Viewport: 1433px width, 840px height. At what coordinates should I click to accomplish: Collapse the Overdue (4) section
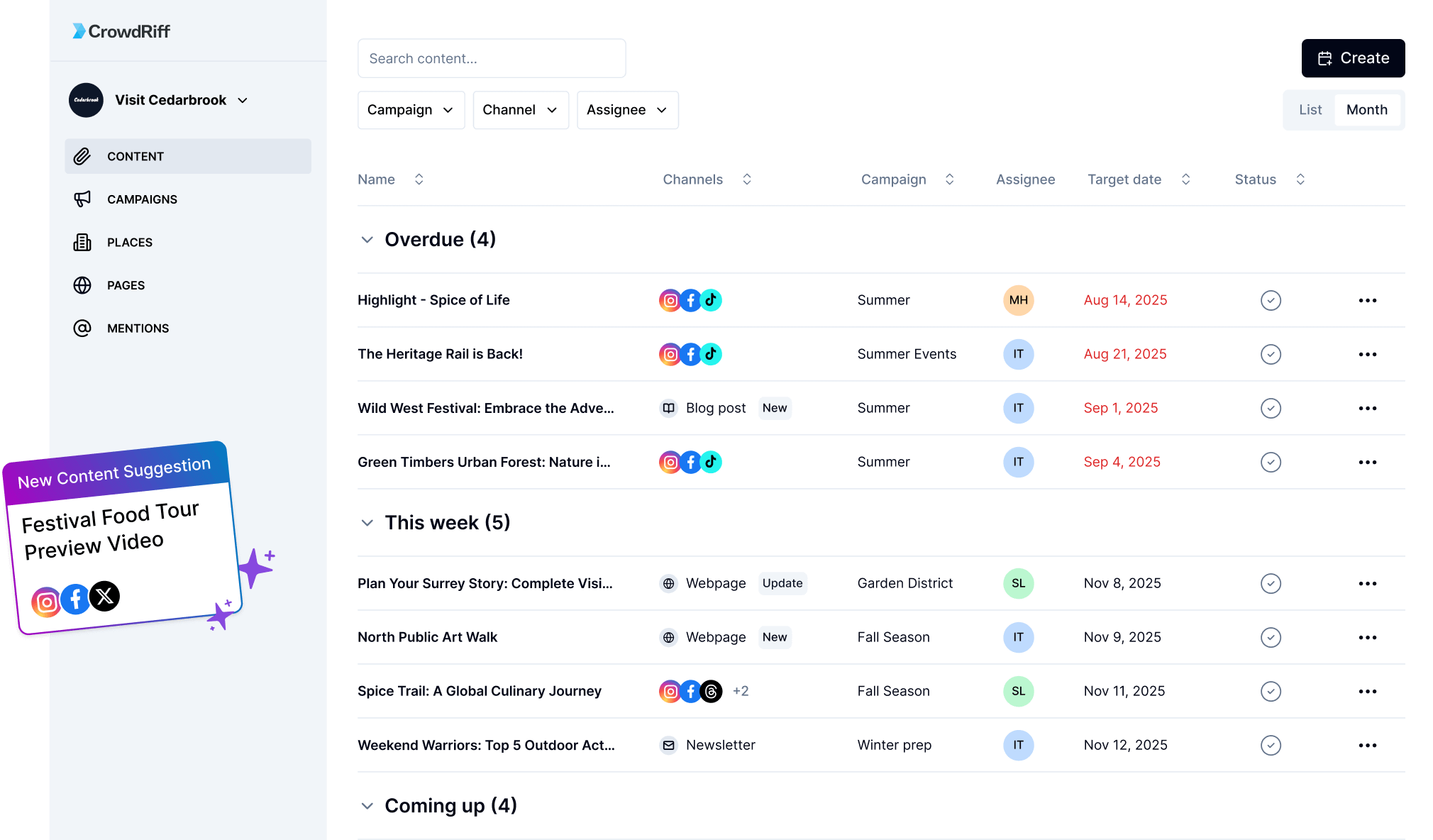(x=367, y=240)
